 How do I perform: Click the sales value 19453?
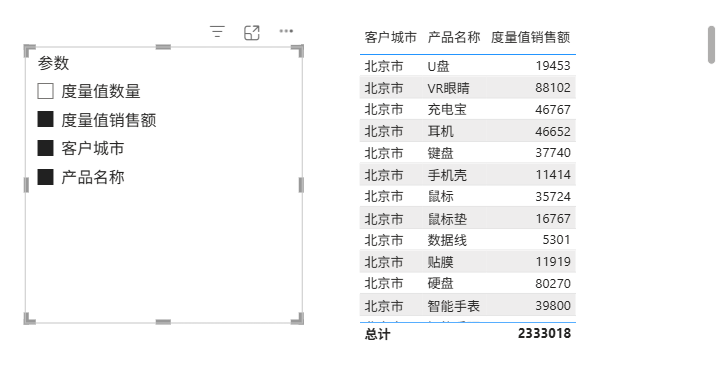click(553, 66)
